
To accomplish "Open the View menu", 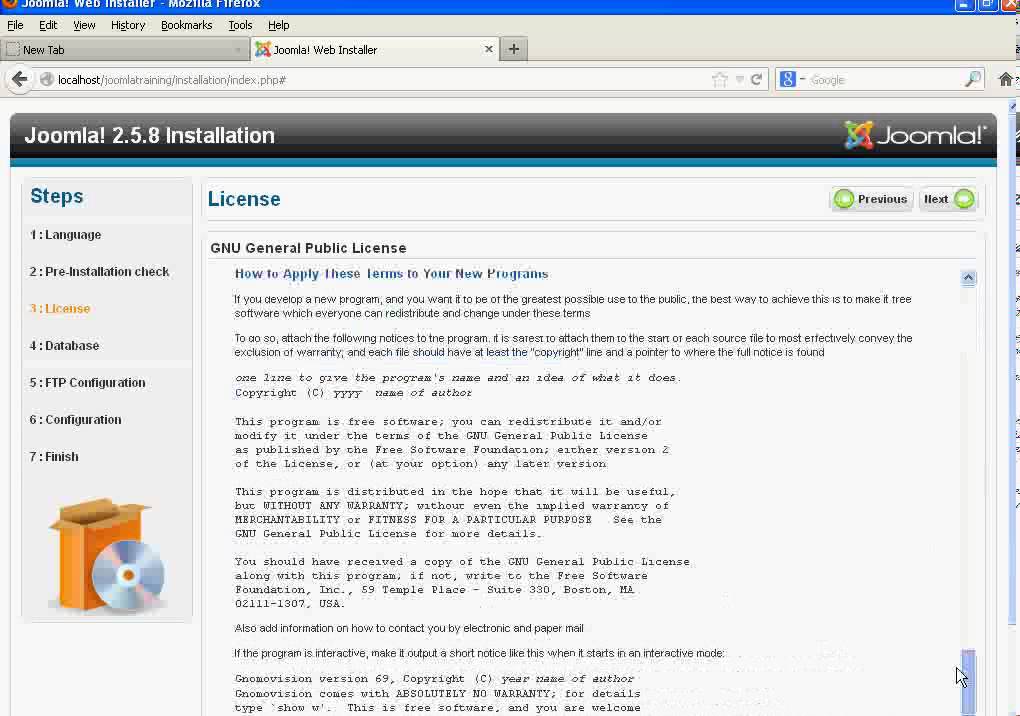I will [x=84, y=25].
